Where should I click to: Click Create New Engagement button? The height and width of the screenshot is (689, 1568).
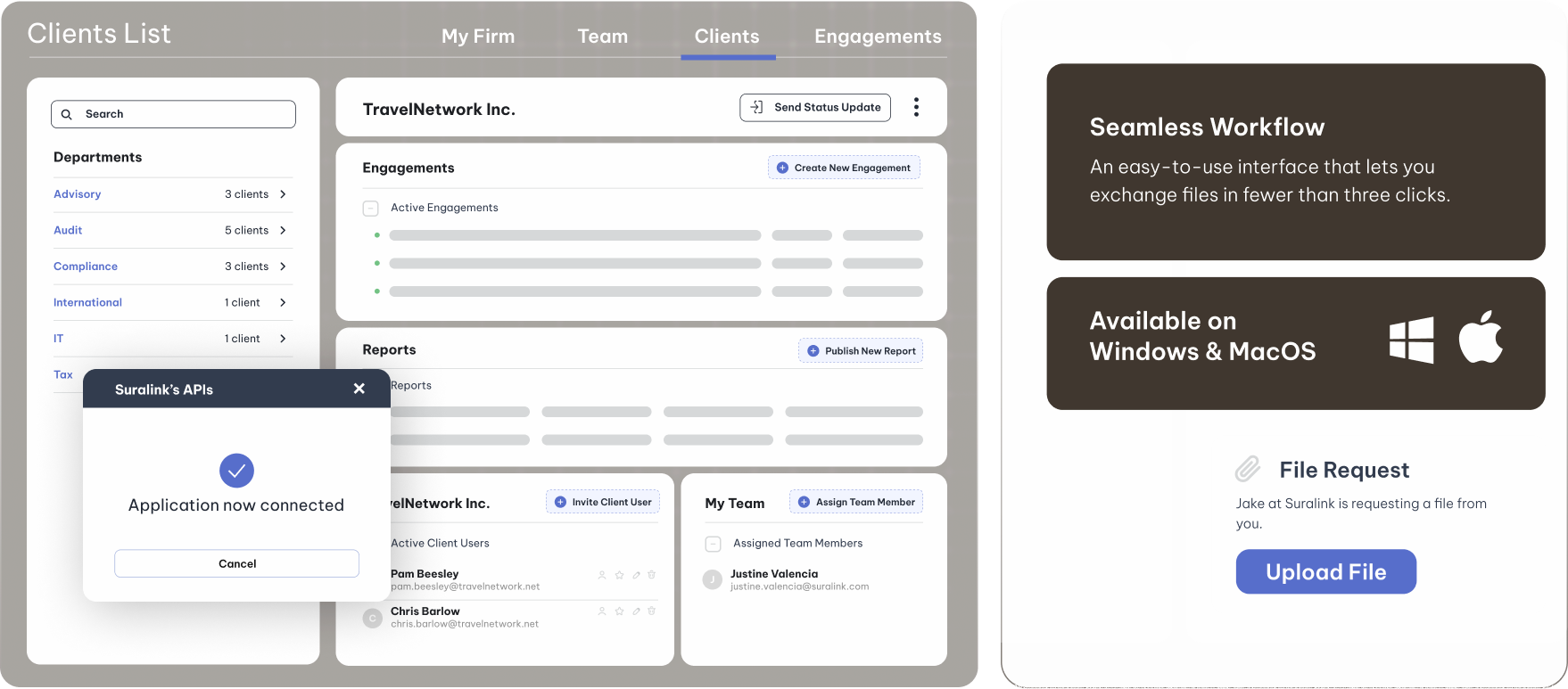[x=844, y=168]
